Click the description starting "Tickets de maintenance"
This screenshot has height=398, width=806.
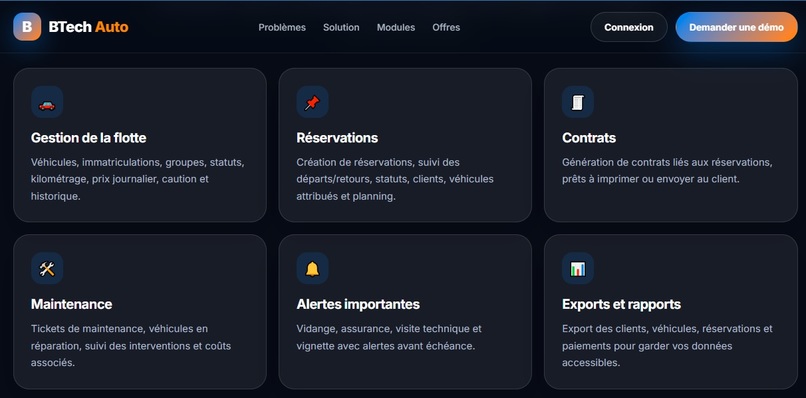[x=131, y=345]
